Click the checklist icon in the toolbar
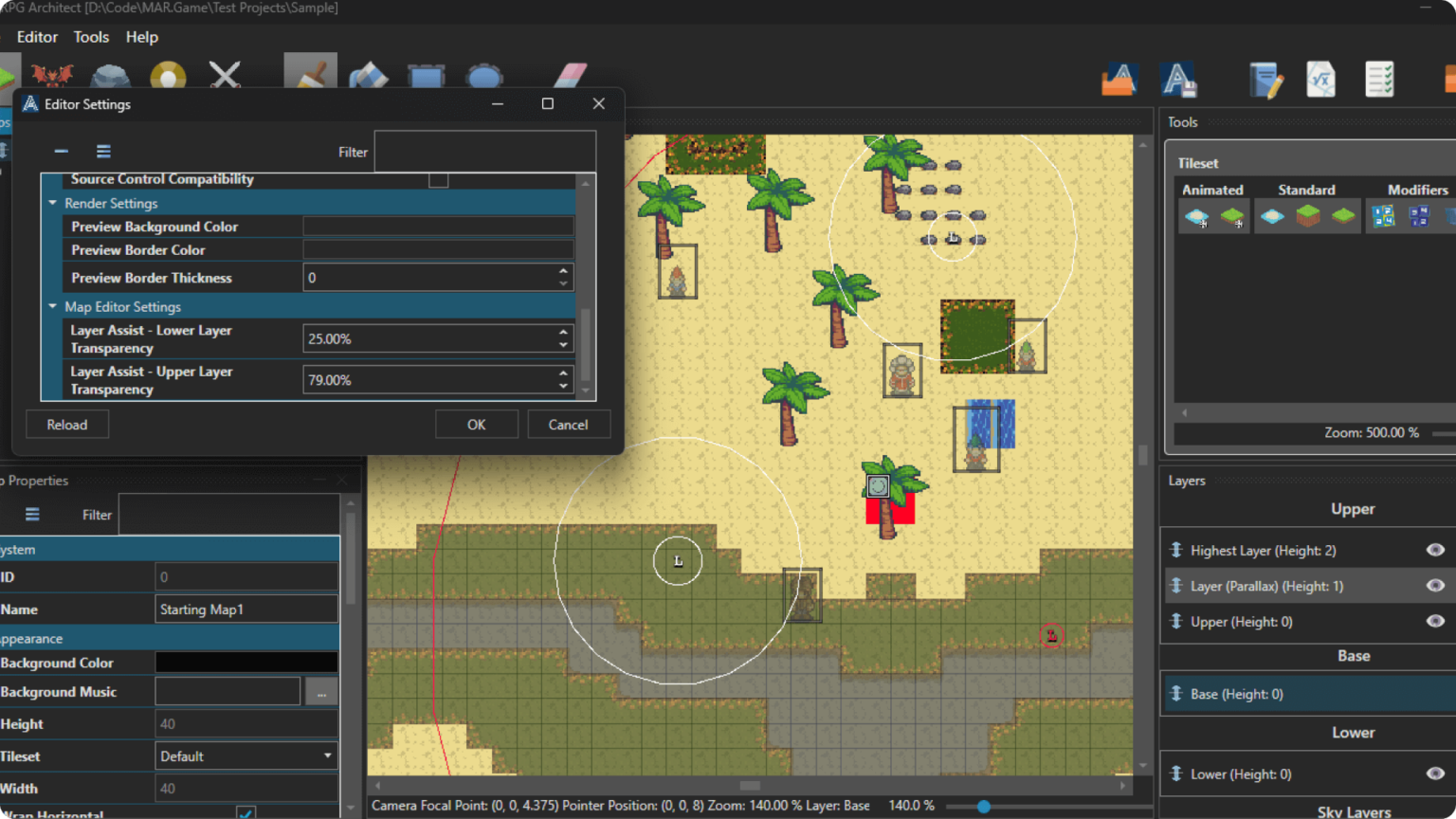The image size is (1456, 819). (x=1379, y=80)
